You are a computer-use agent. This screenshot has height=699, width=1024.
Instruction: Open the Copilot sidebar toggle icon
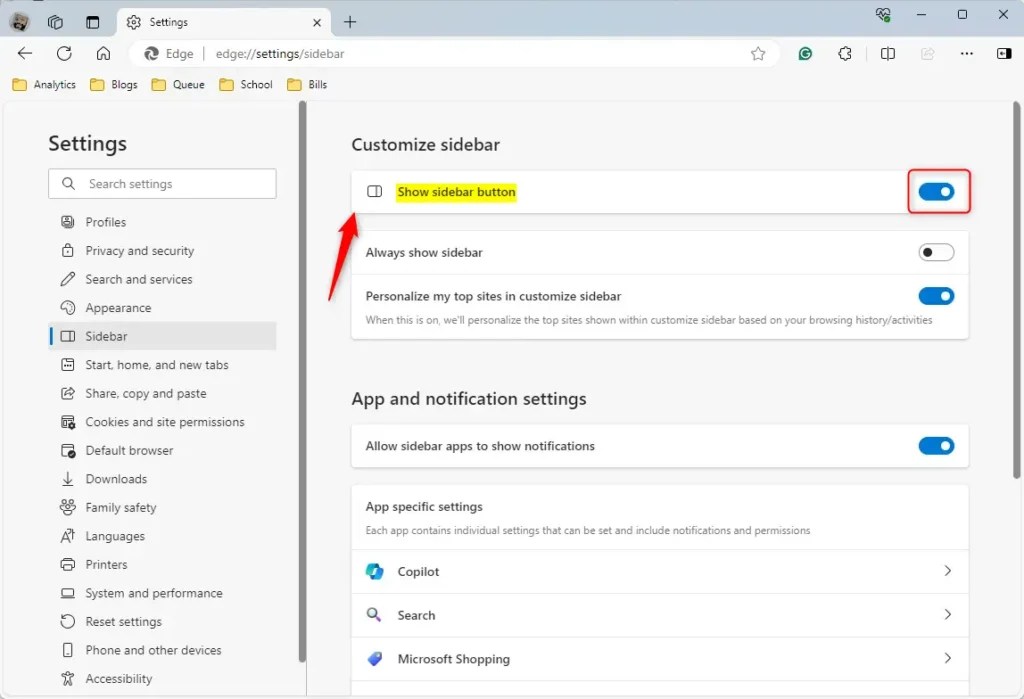click(1007, 54)
